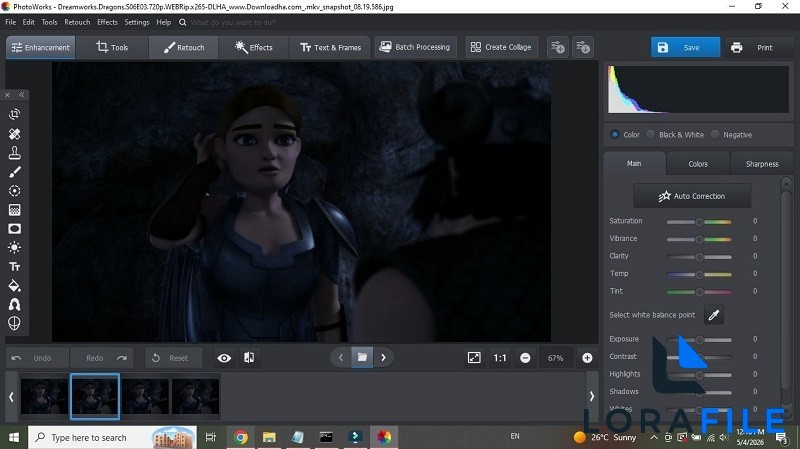Click the Batch Processing button
The image size is (800, 449).
(416, 47)
